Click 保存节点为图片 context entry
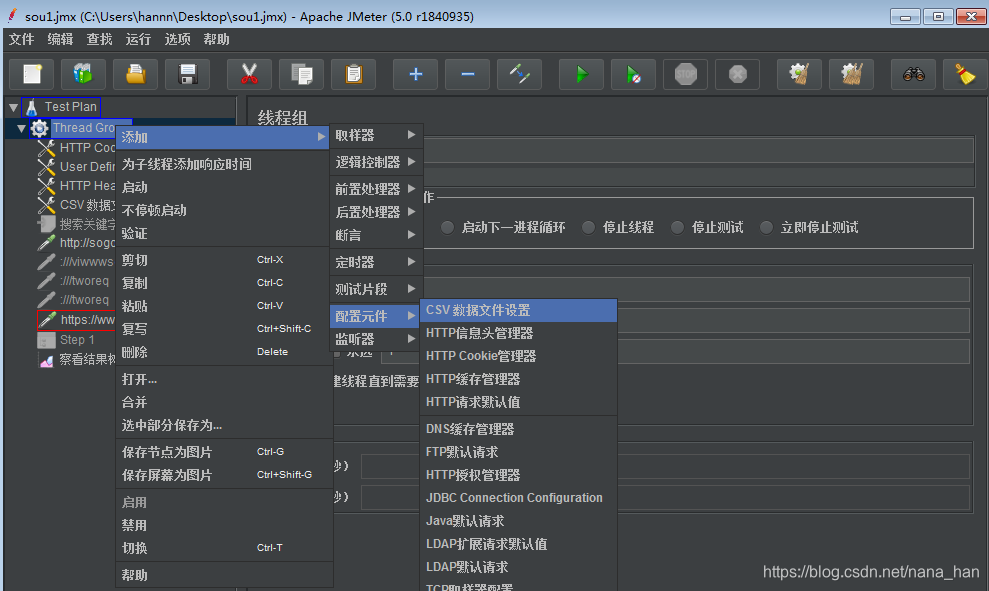This screenshot has height=591, width=989. click(x=224, y=452)
